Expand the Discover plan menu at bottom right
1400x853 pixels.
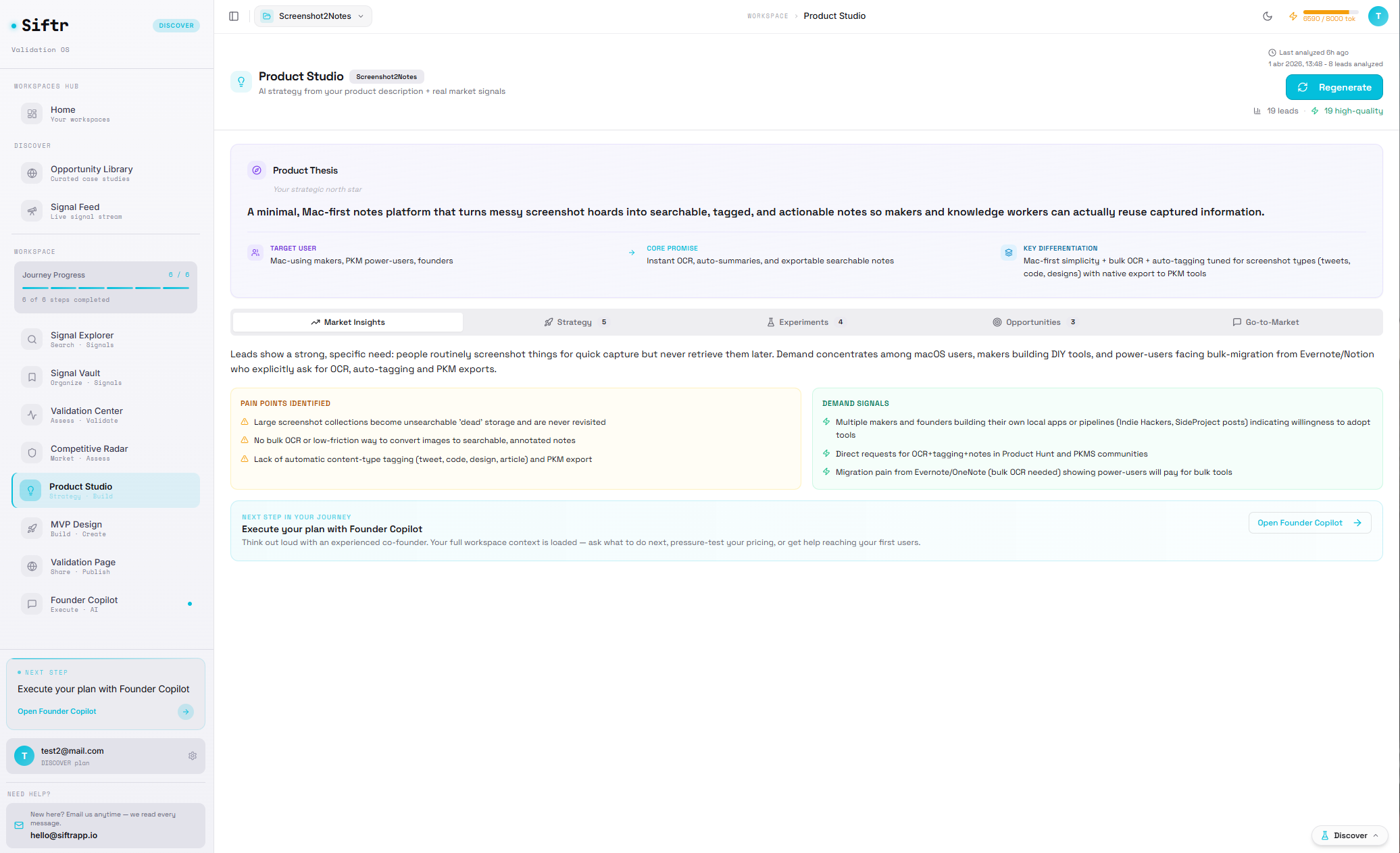tap(1349, 835)
